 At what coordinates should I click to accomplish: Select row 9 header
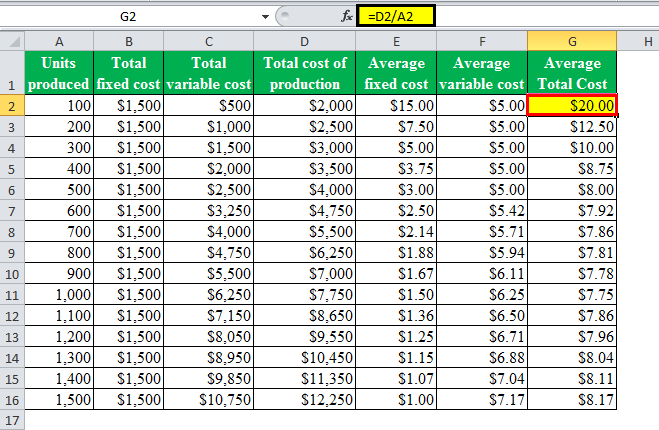click(12, 253)
